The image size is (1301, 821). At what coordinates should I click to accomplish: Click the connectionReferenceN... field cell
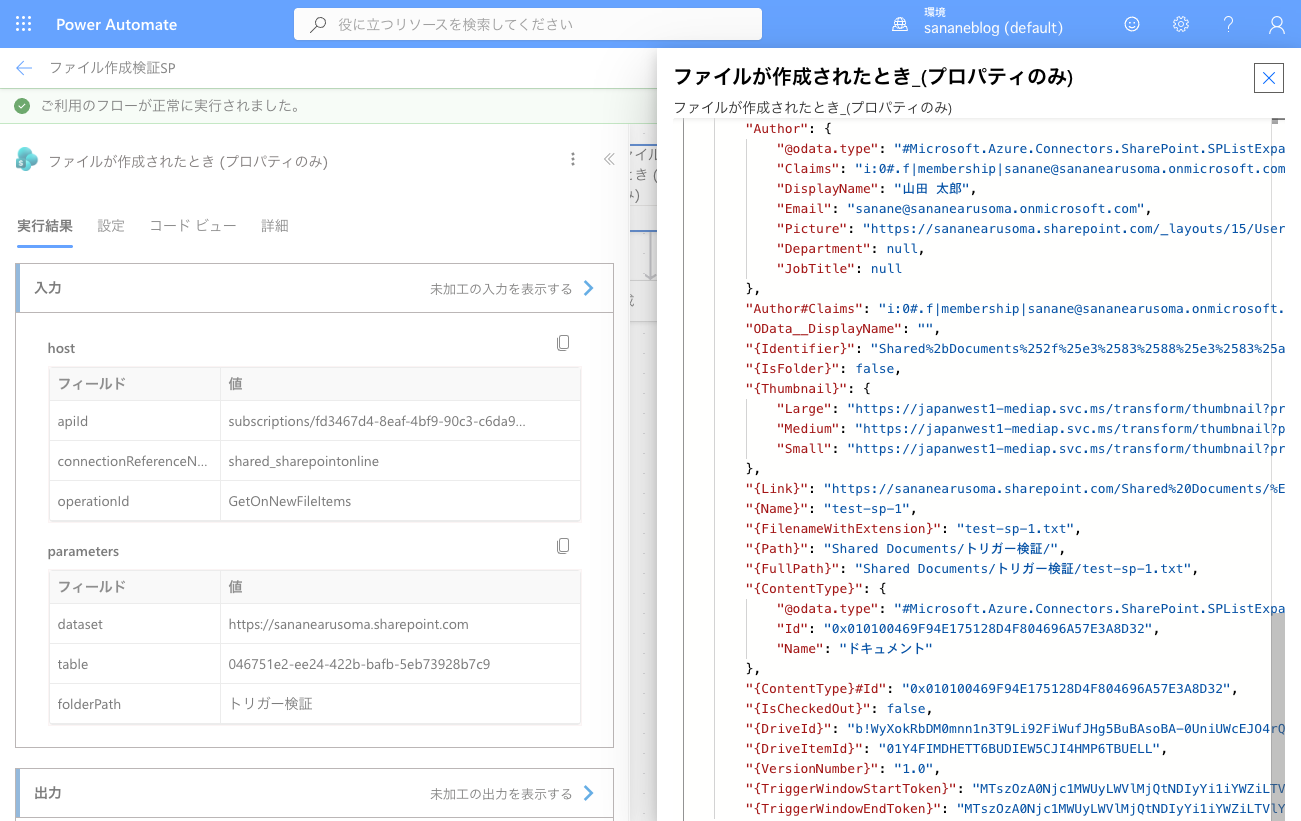(x=135, y=461)
